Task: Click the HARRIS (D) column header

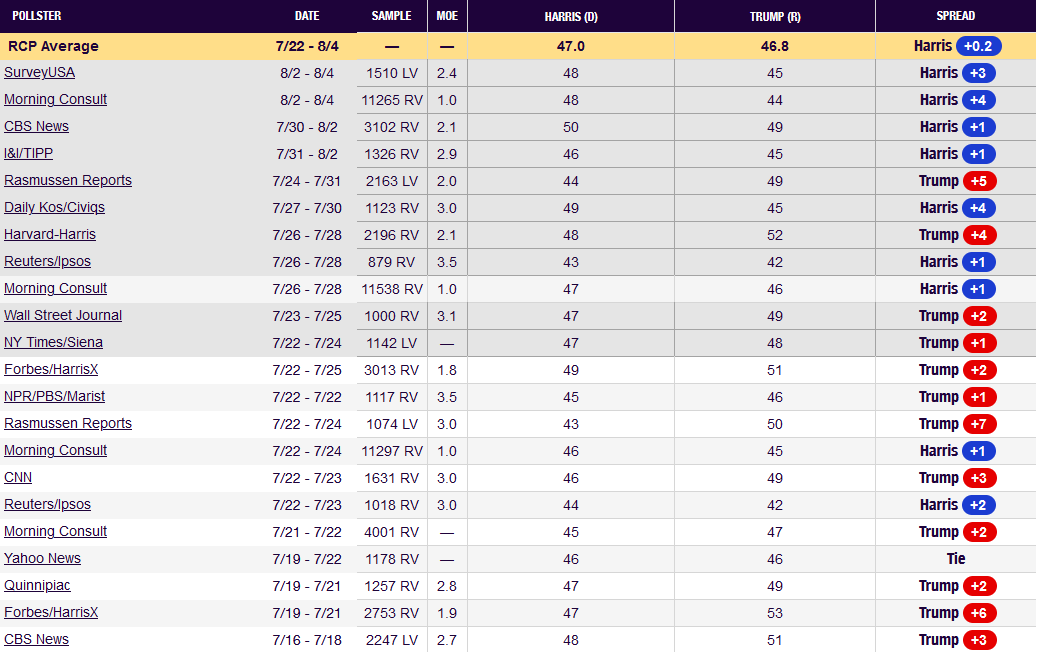Action: pyautogui.click(x=572, y=16)
